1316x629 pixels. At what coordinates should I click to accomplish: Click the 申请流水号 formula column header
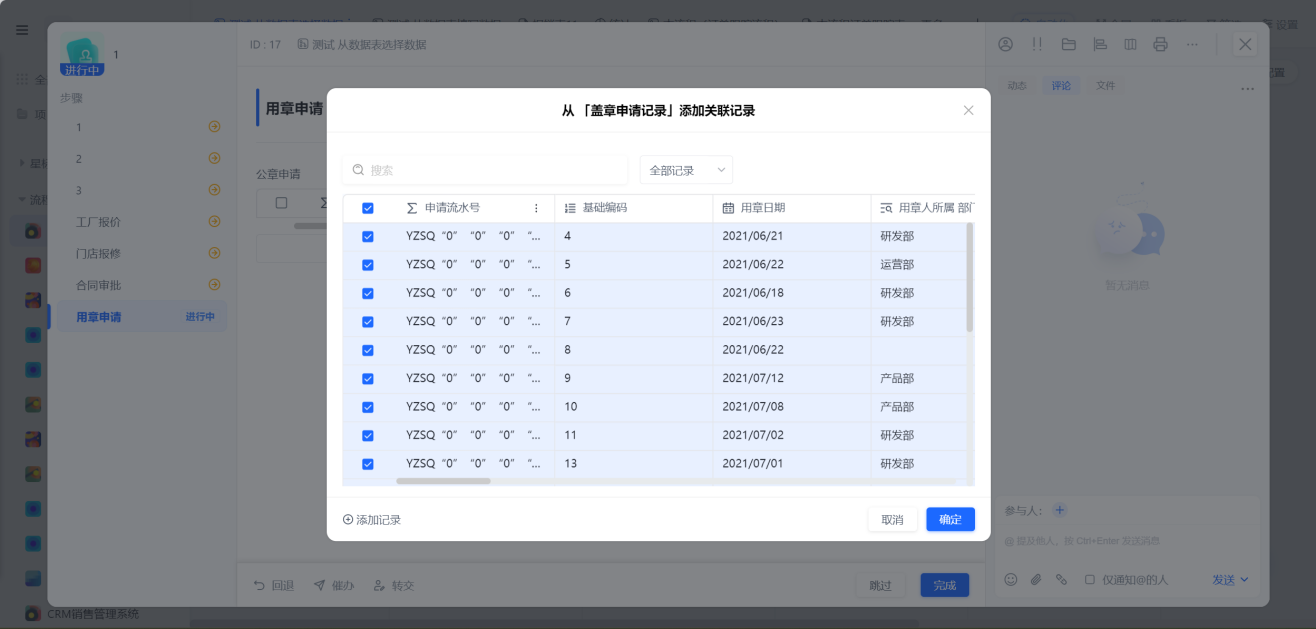474,208
